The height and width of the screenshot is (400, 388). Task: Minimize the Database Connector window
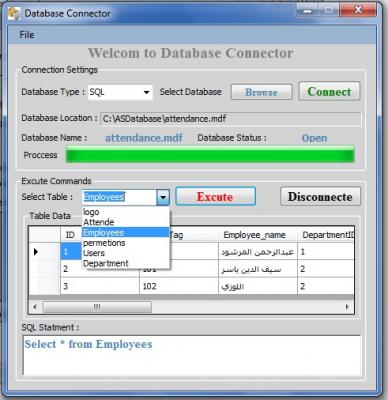[307, 10]
